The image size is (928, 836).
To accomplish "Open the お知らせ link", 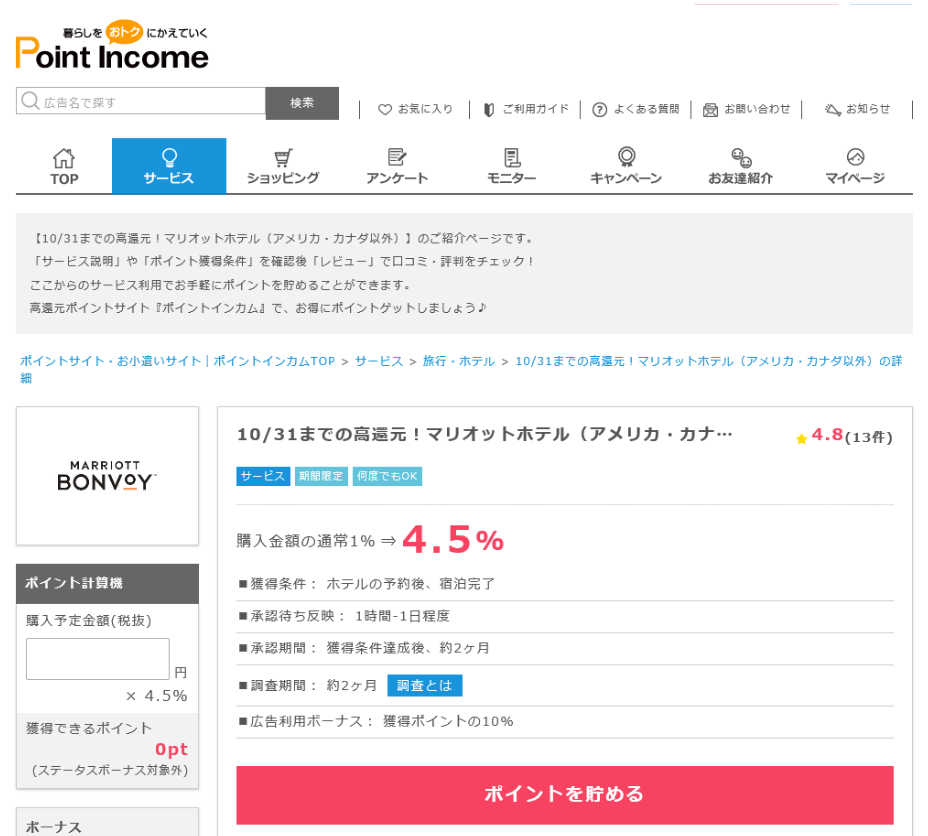I will click(858, 109).
